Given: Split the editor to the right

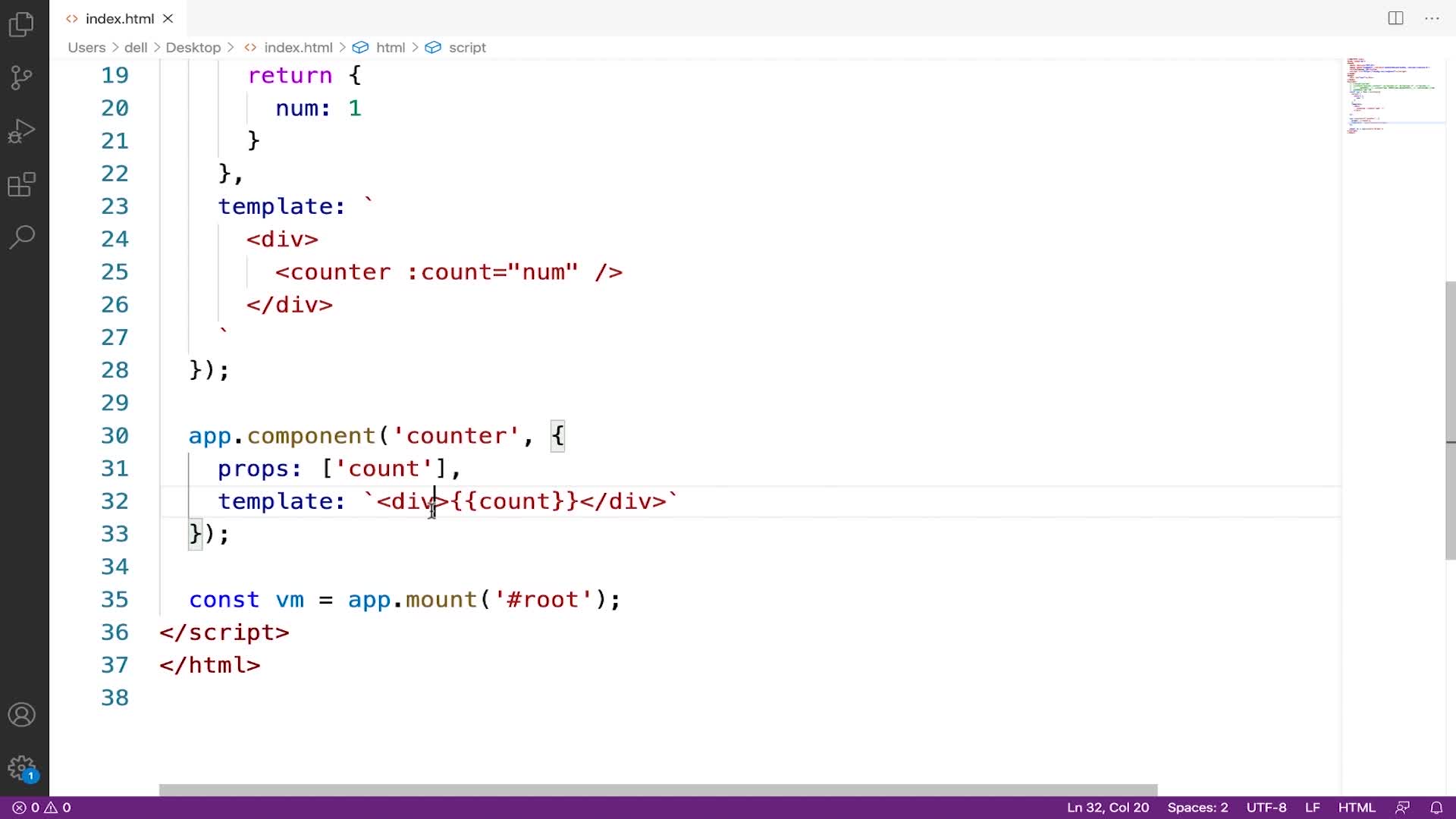Looking at the screenshot, I should (1395, 18).
